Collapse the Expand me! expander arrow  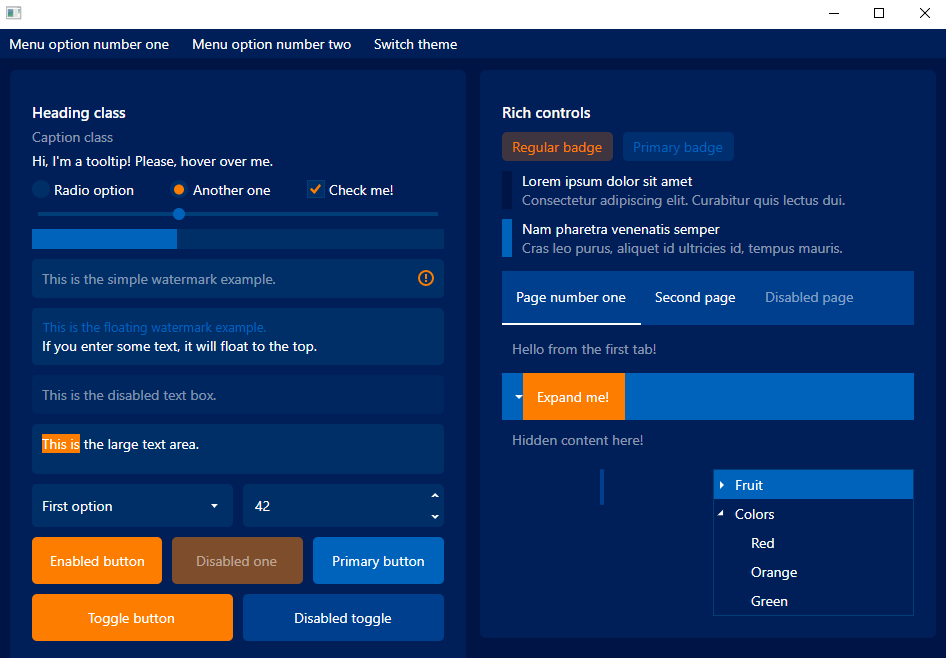pos(518,397)
